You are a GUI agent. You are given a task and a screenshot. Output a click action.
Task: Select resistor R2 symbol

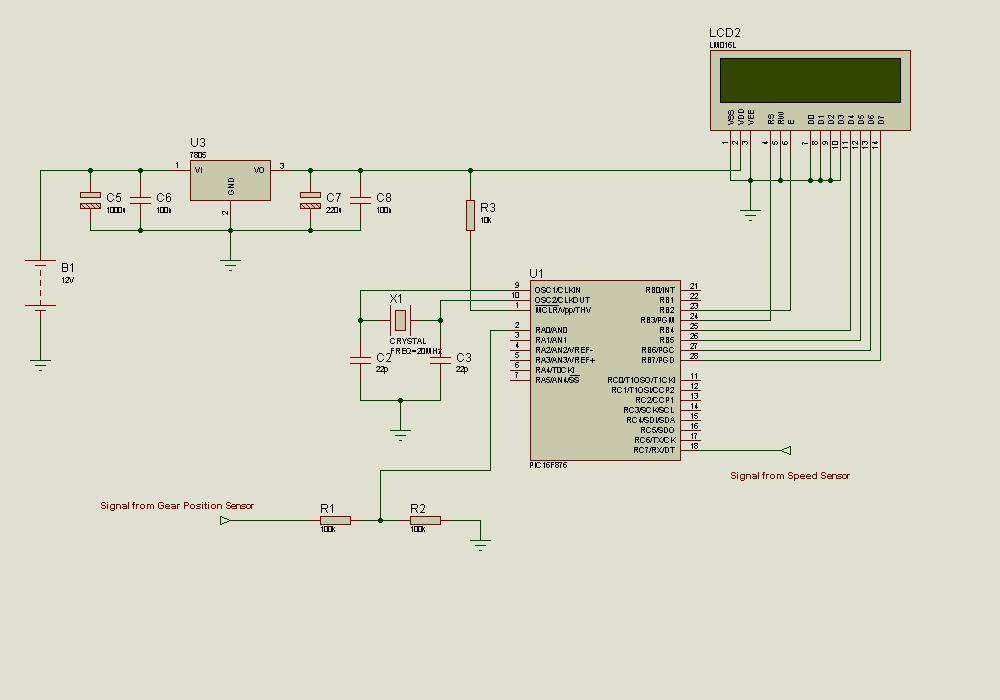coord(425,521)
